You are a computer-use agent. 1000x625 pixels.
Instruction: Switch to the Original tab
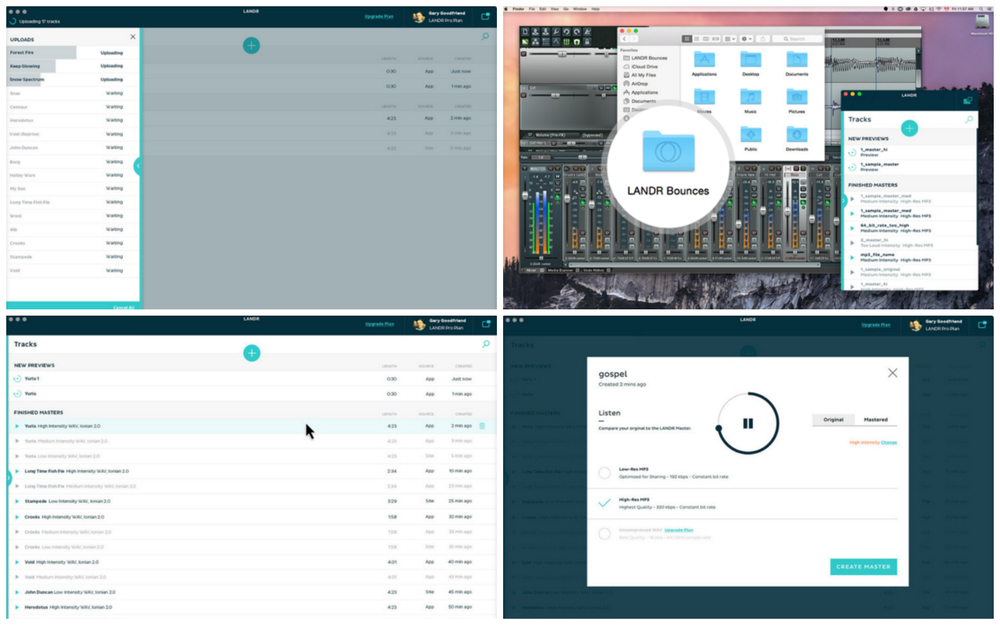833,419
